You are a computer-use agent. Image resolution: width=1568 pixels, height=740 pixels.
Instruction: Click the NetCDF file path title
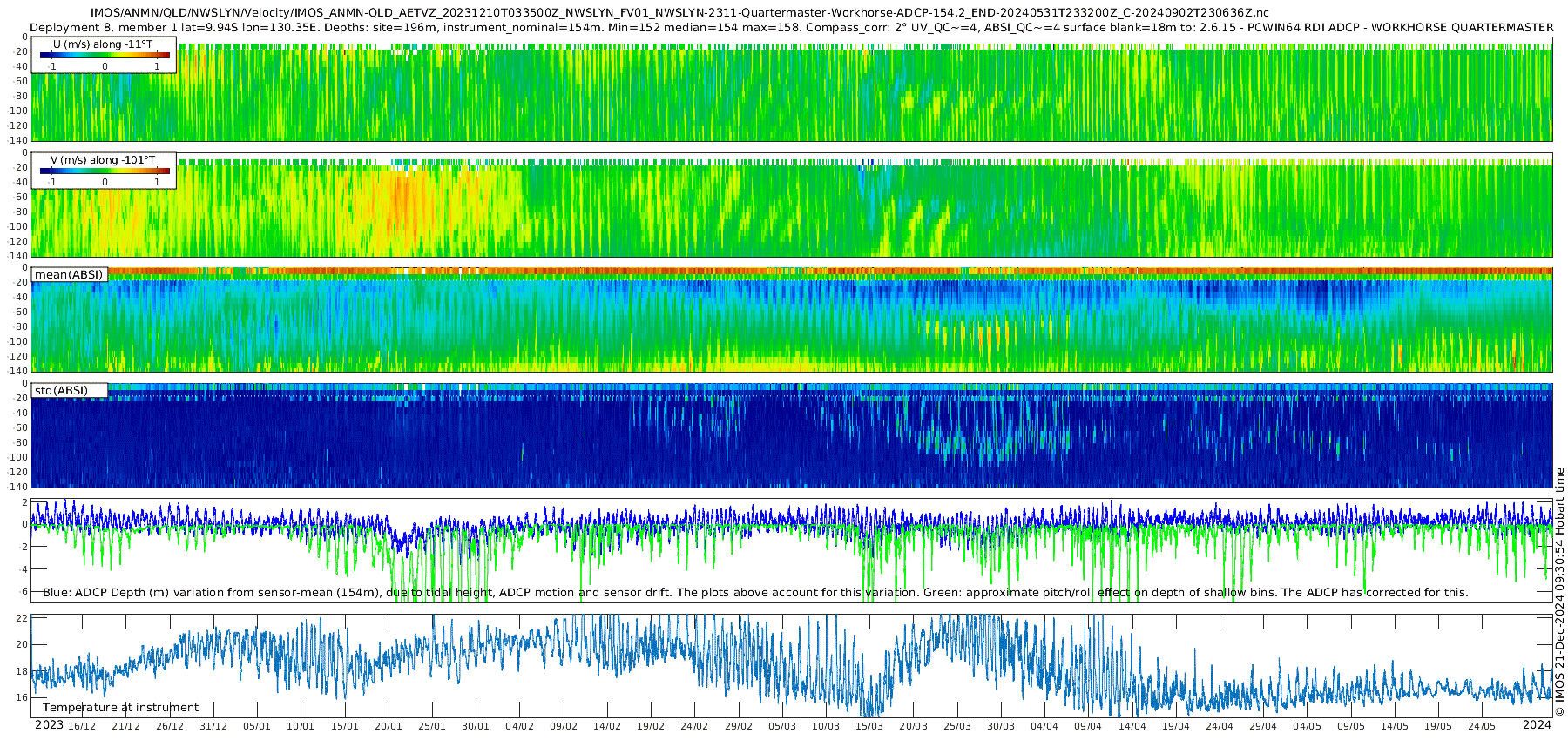(x=679, y=13)
